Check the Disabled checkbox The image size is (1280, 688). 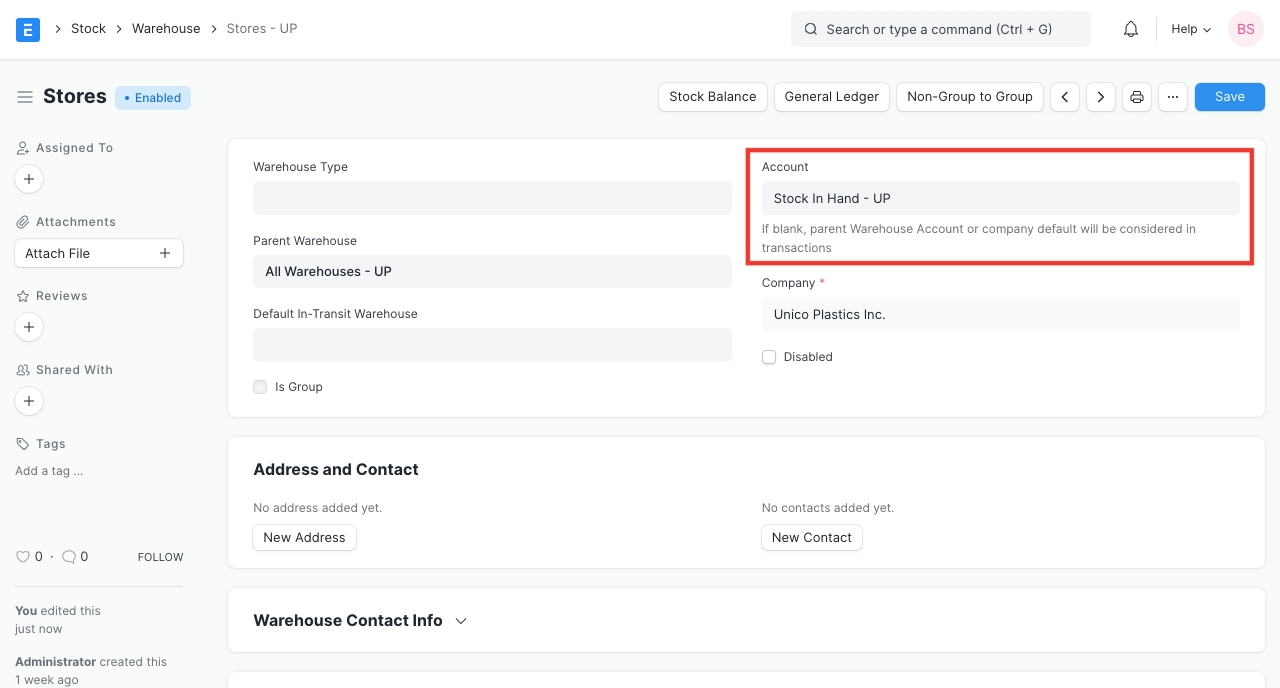(x=769, y=357)
